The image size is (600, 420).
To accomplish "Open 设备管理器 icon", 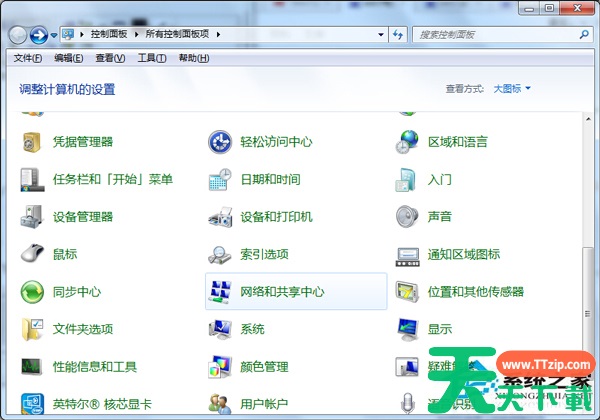I will [x=33, y=216].
